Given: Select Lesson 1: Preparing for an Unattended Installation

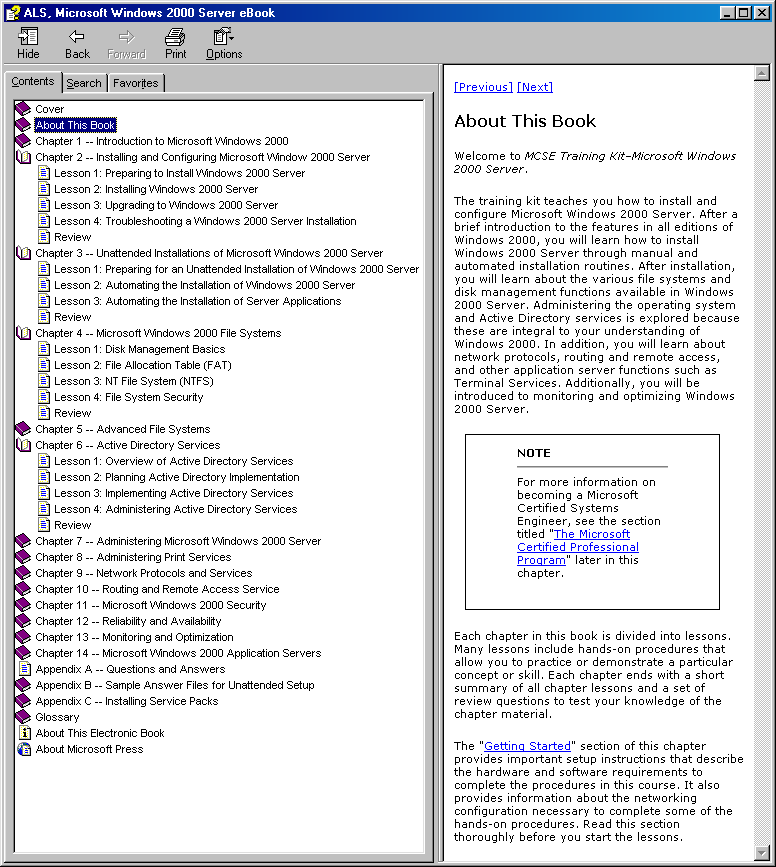Looking at the screenshot, I should tap(236, 269).
